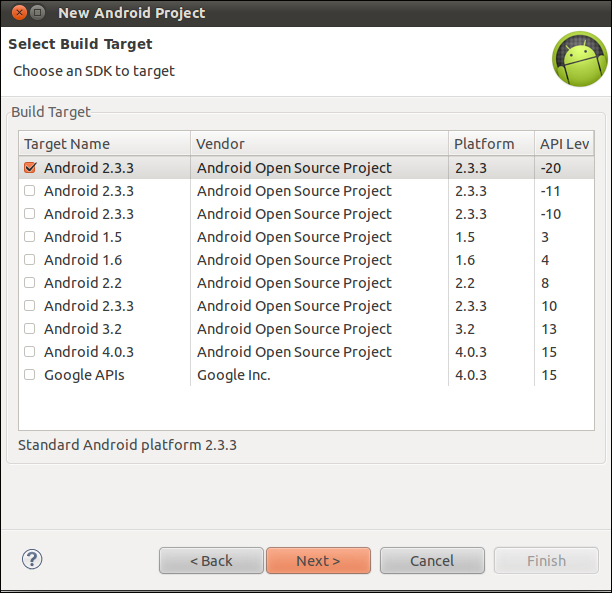
Task: Sort by the Target Name column header
Action: click(x=105, y=144)
